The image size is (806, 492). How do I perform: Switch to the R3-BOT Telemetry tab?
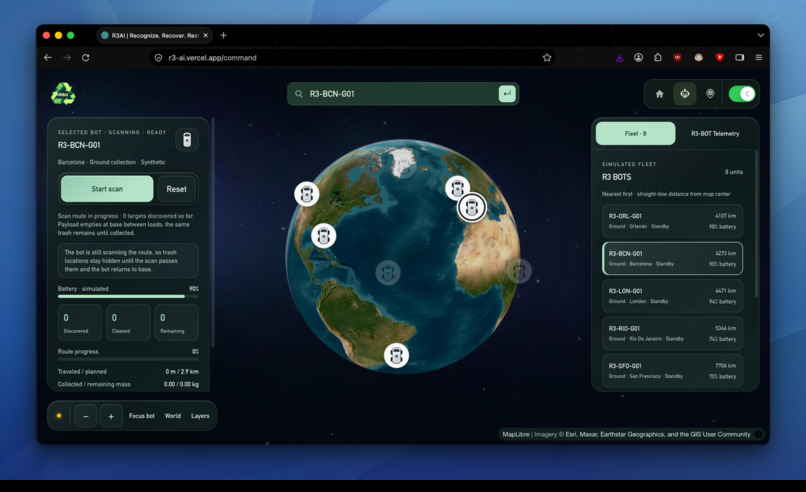click(715, 134)
